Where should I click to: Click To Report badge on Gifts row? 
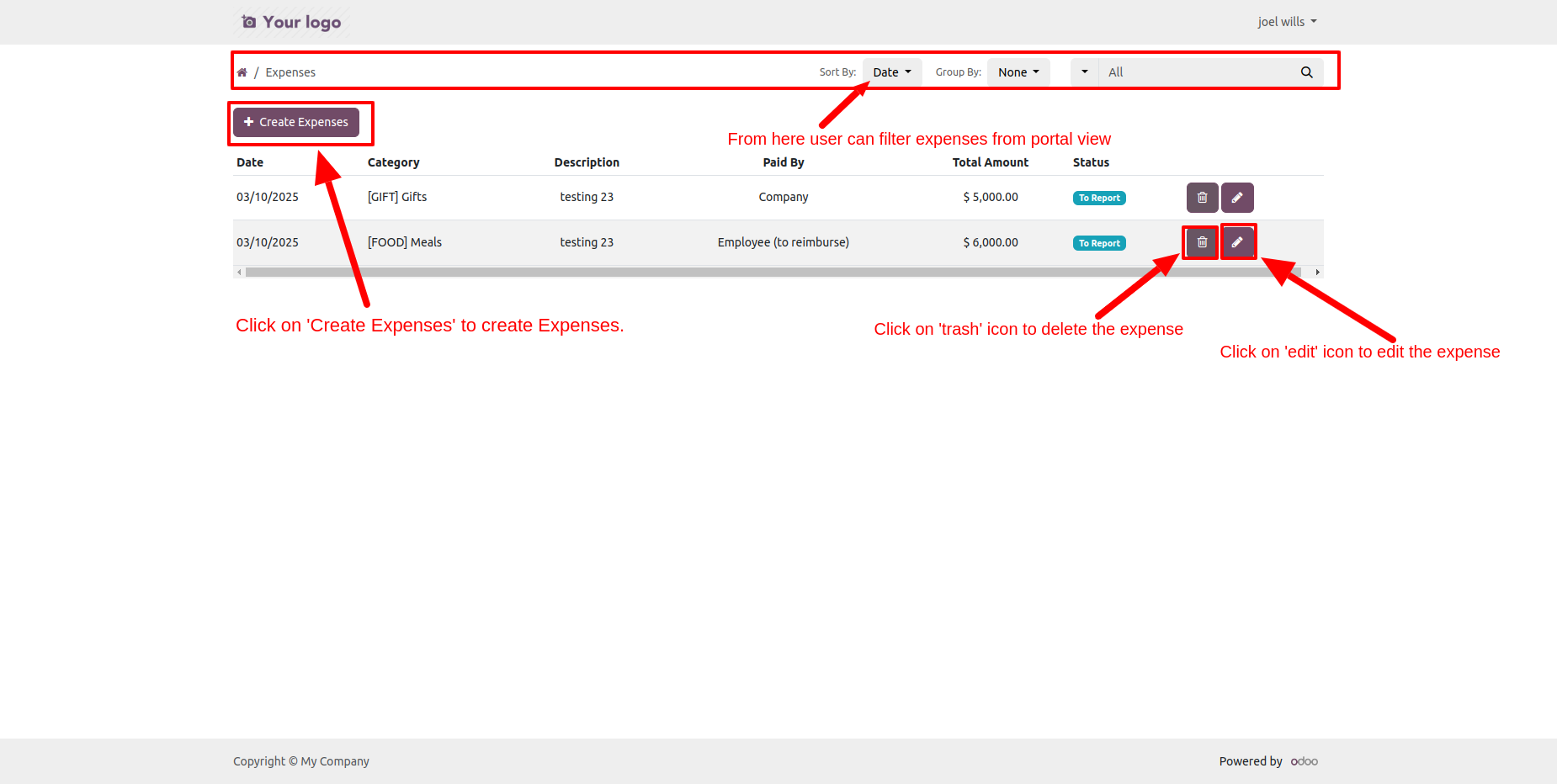[1099, 199]
